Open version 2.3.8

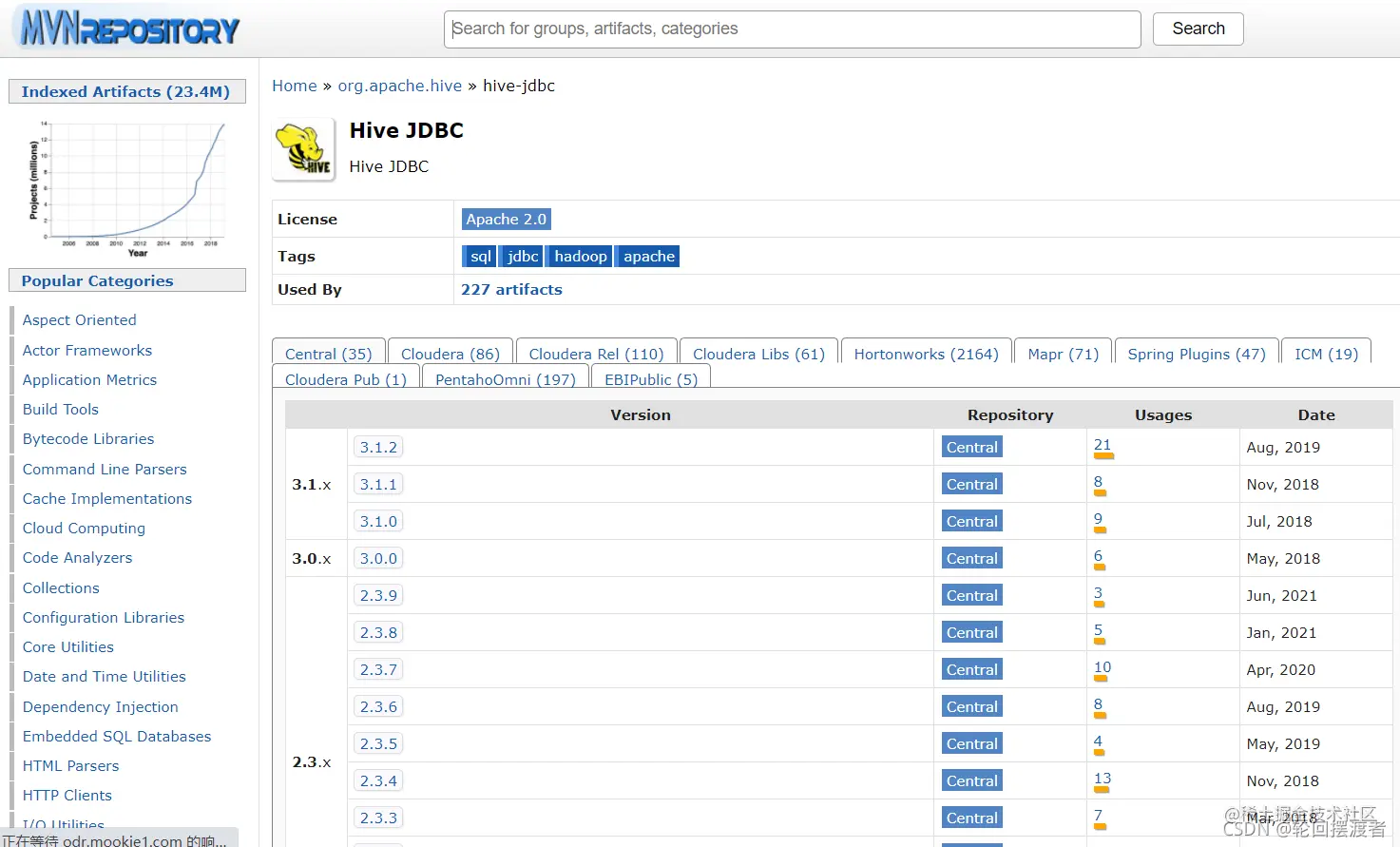pos(378,632)
